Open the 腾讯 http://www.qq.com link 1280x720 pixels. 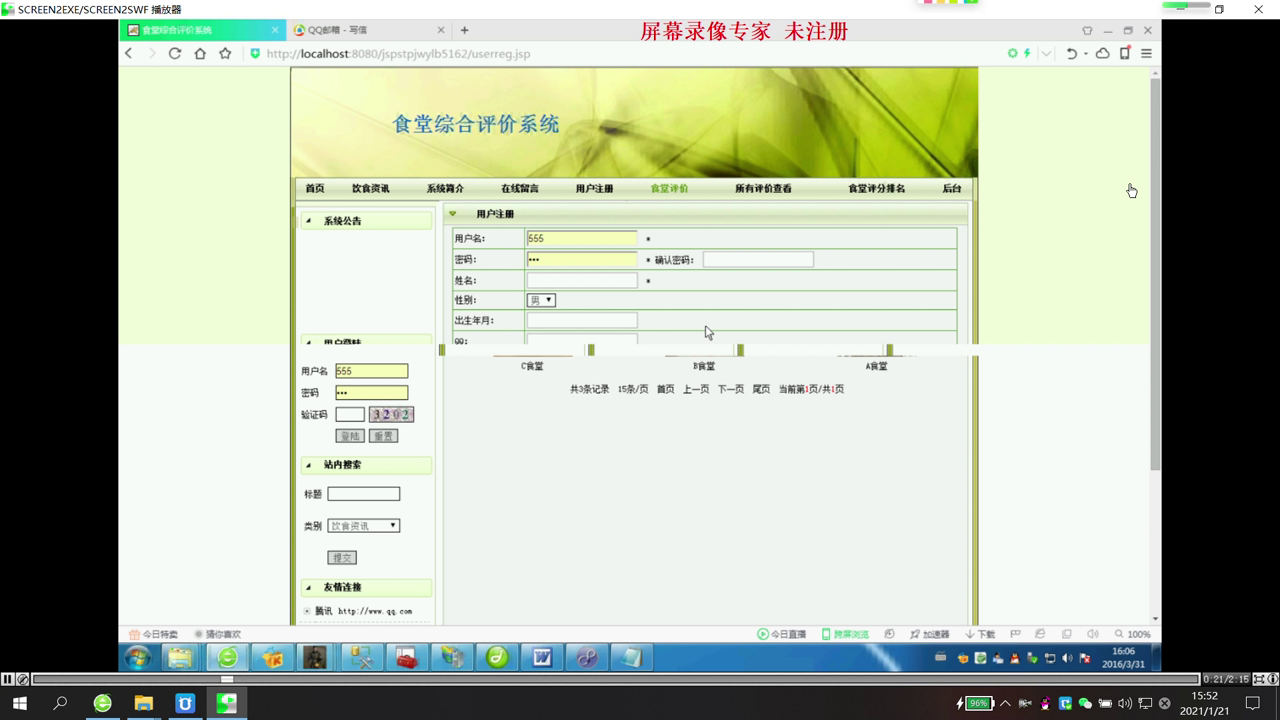coord(363,611)
